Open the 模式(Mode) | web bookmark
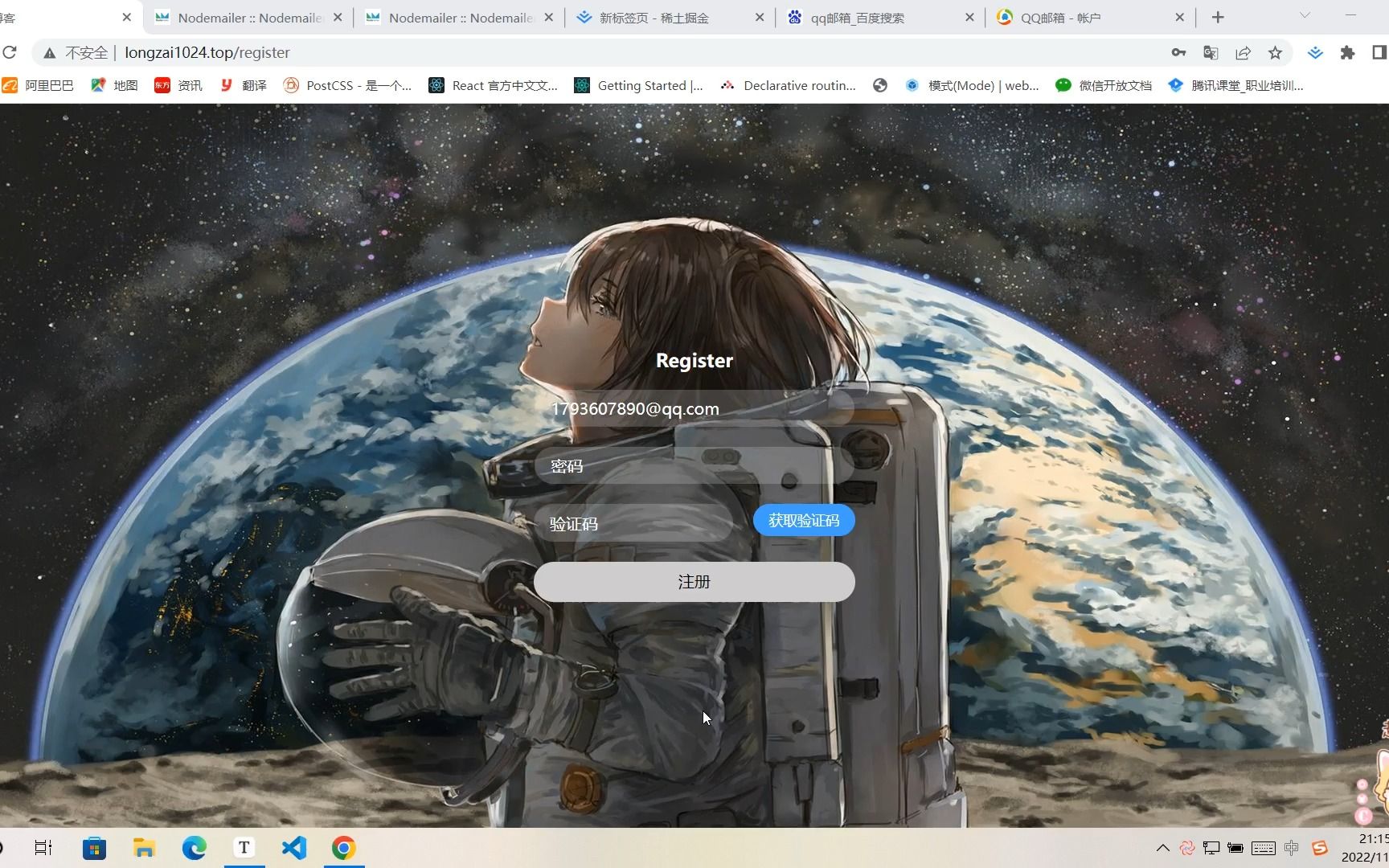The image size is (1389, 868). [972, 85]
